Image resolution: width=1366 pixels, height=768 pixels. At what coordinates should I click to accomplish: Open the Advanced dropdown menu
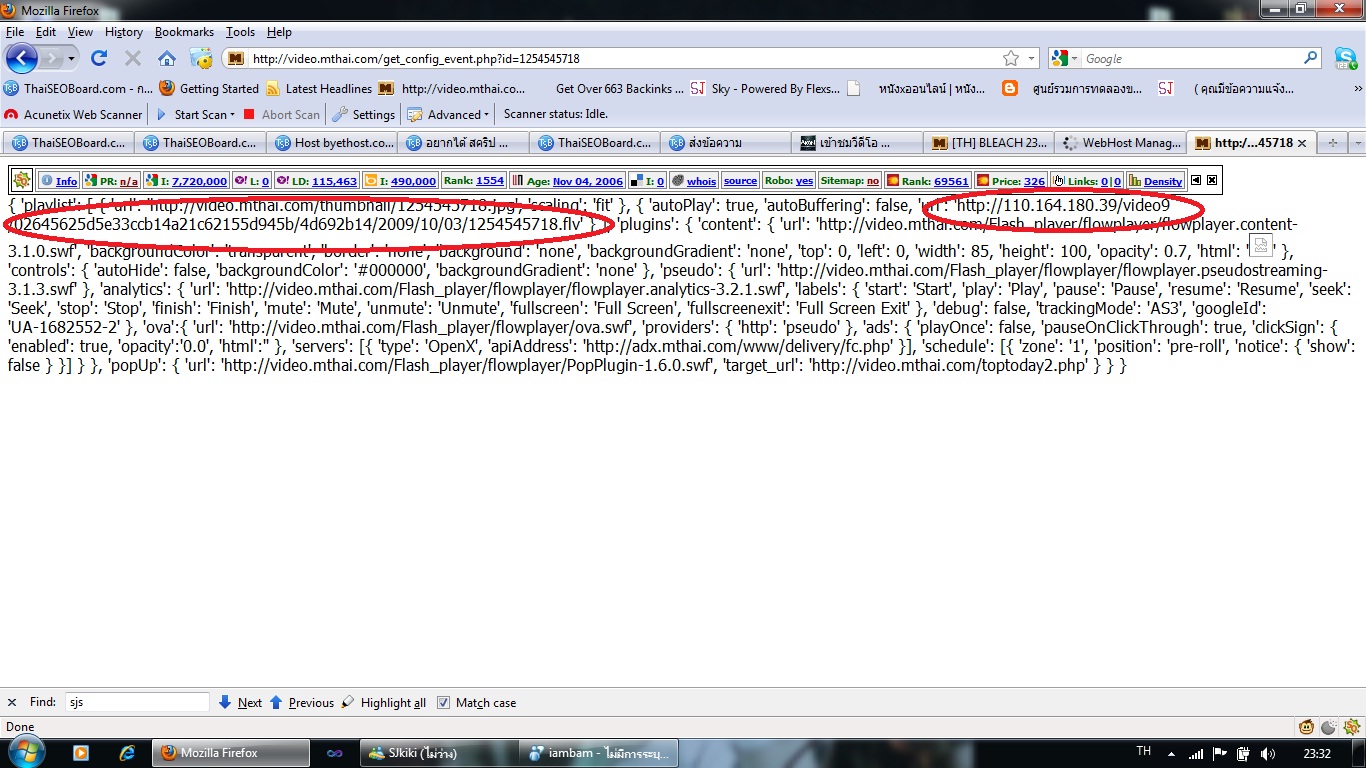(x=448, y=114)
